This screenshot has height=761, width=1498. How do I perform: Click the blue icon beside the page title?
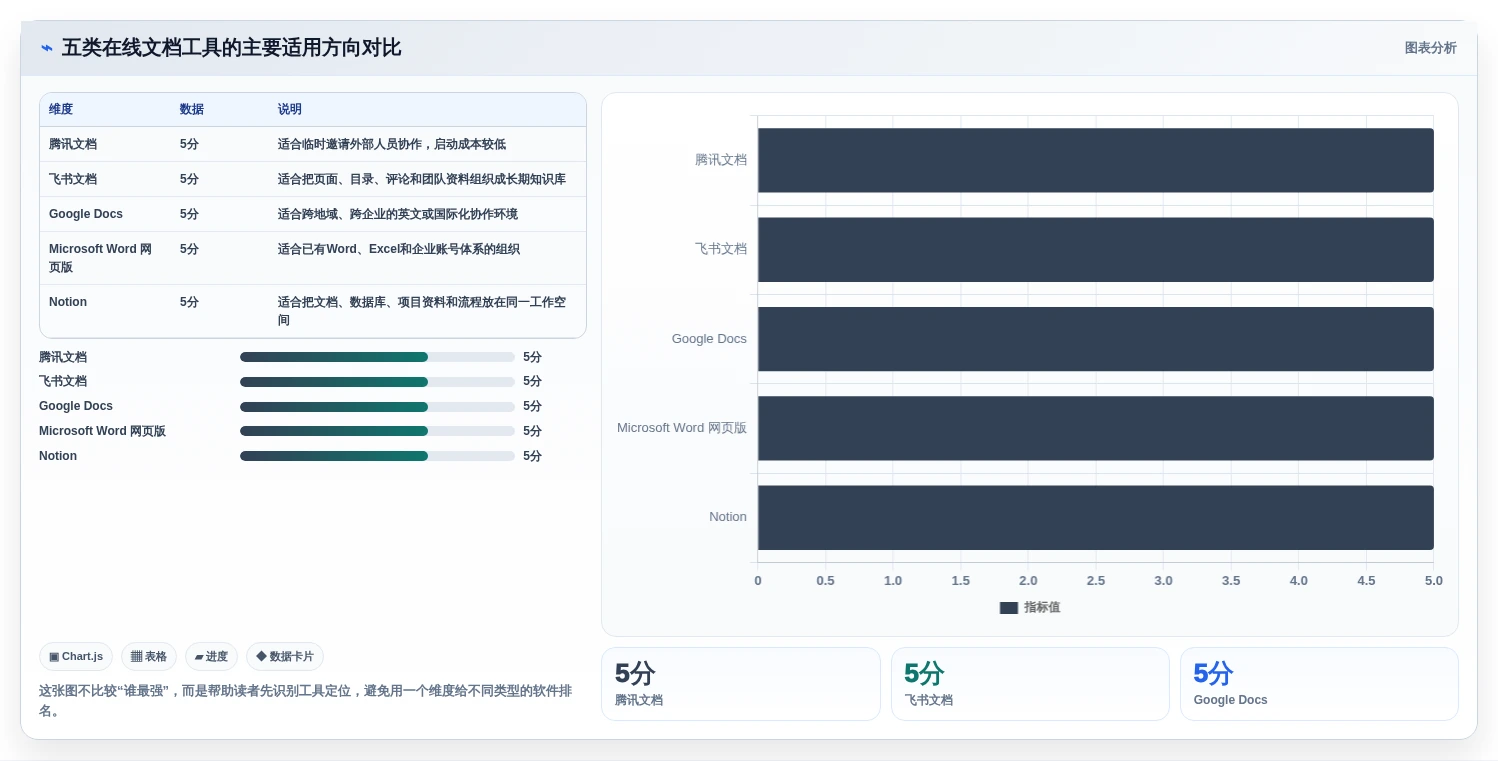tap(46, 48)
